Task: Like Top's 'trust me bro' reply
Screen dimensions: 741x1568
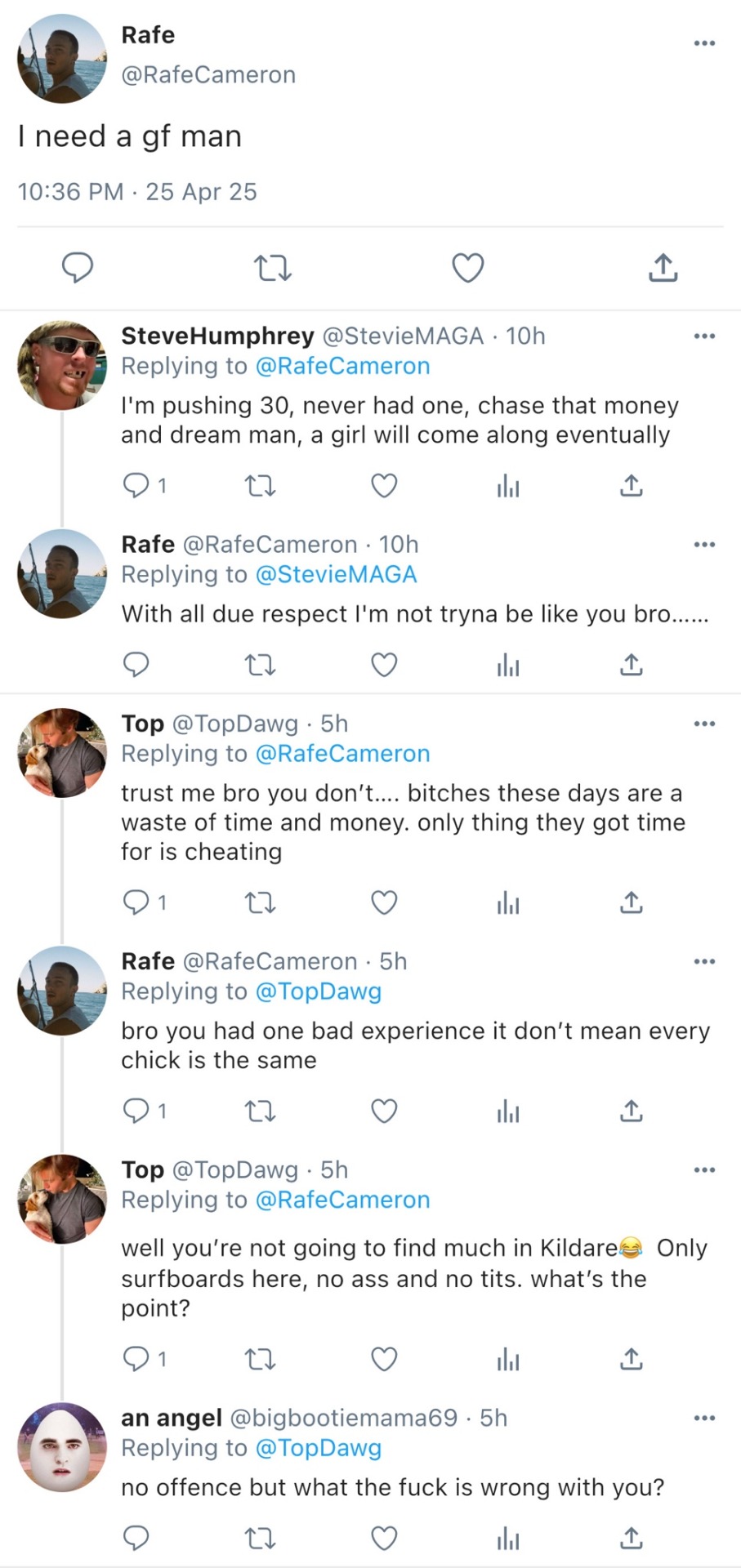Action: click(384, 902)
